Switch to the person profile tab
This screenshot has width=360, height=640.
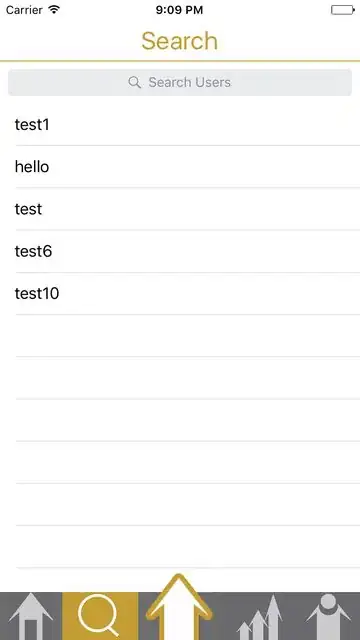[x=329, y=616]
